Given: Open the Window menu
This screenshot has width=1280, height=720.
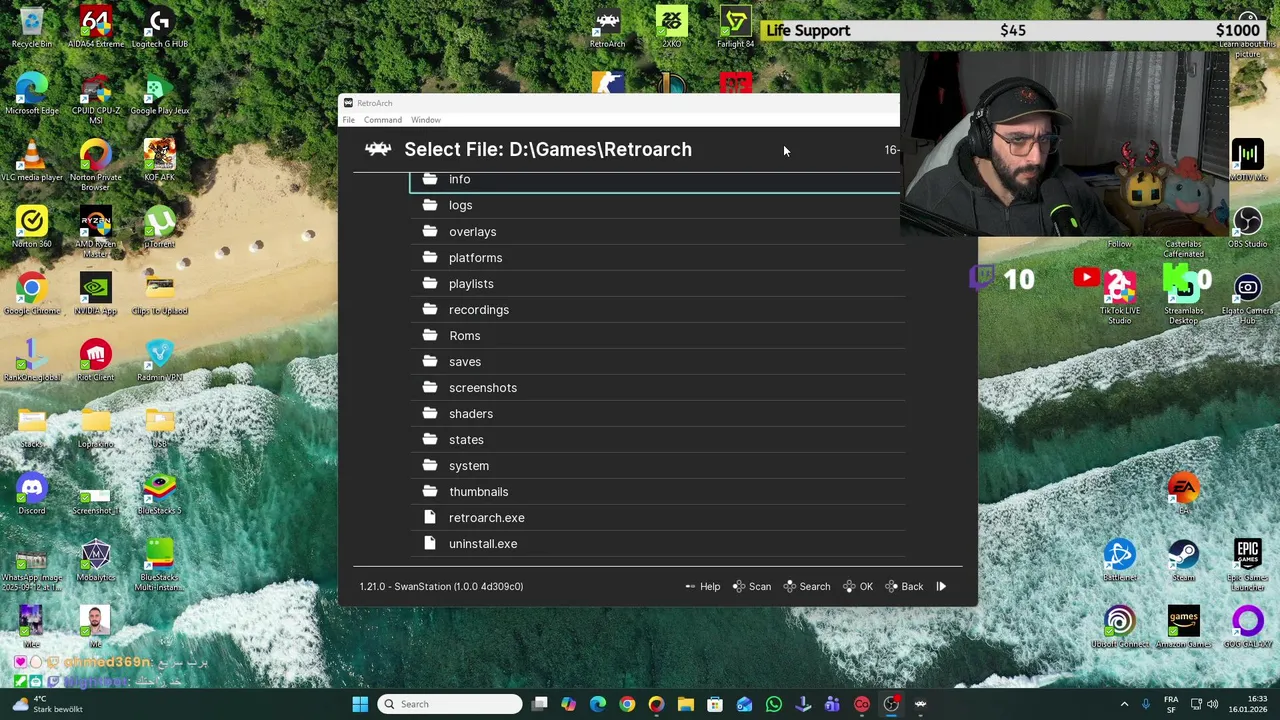Looking at the screenshot, I should pyautogui.click(x=426, y=120).
